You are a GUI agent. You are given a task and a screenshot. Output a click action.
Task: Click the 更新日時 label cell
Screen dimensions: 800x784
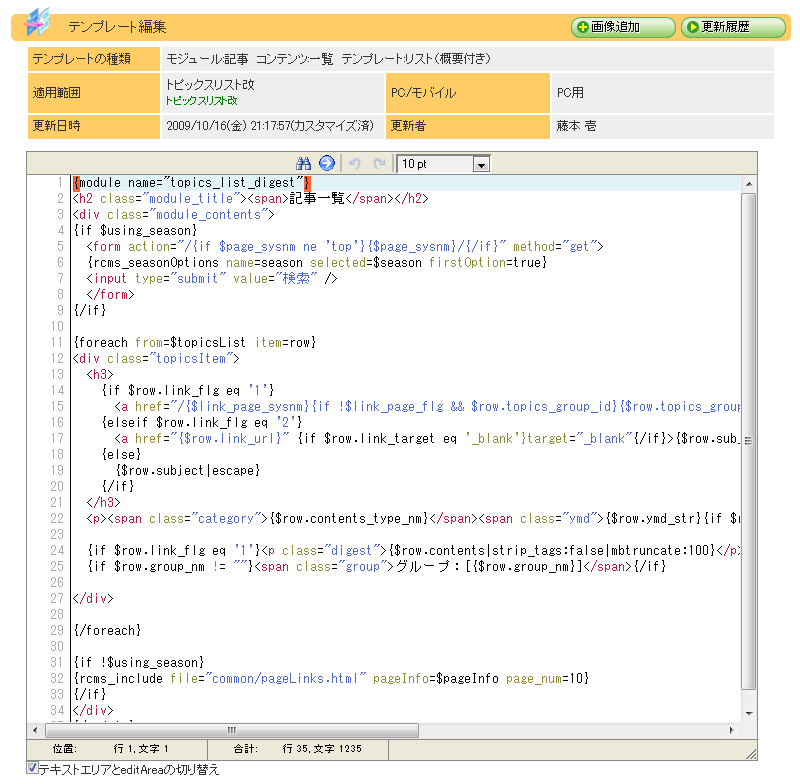click(94, 126)
